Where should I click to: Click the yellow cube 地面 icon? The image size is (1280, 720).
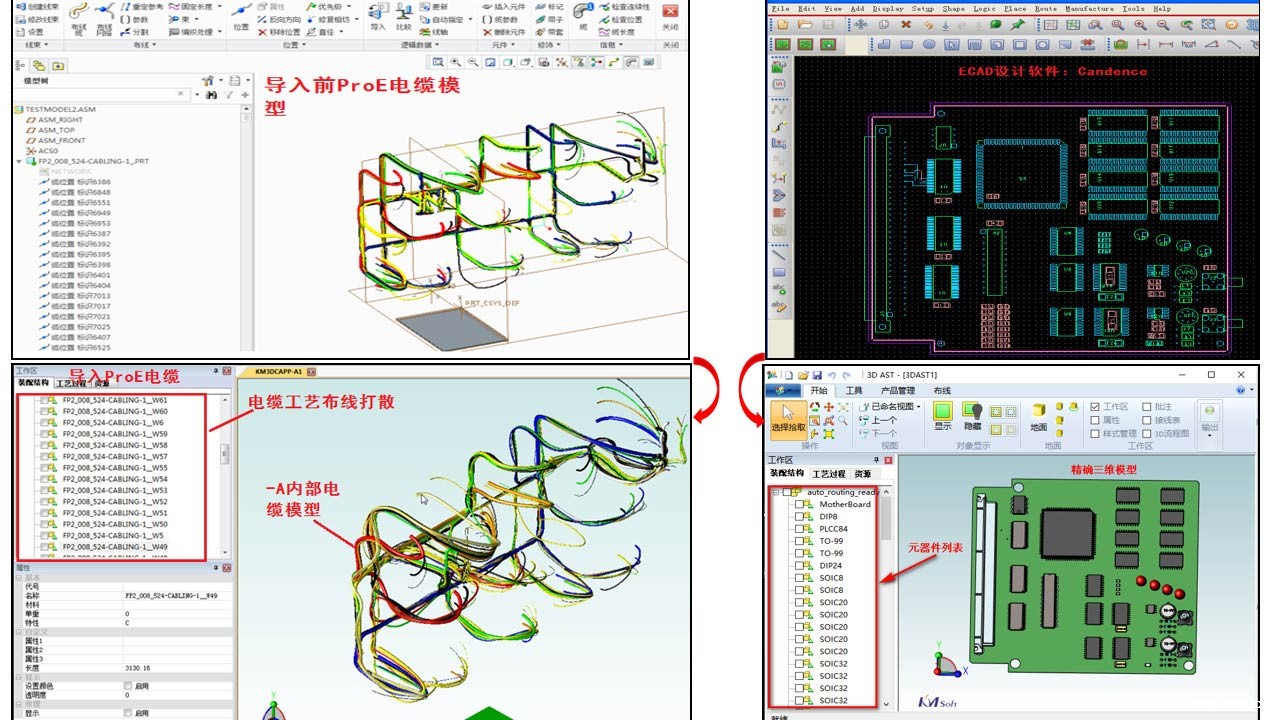click(x=1039, y=411)
